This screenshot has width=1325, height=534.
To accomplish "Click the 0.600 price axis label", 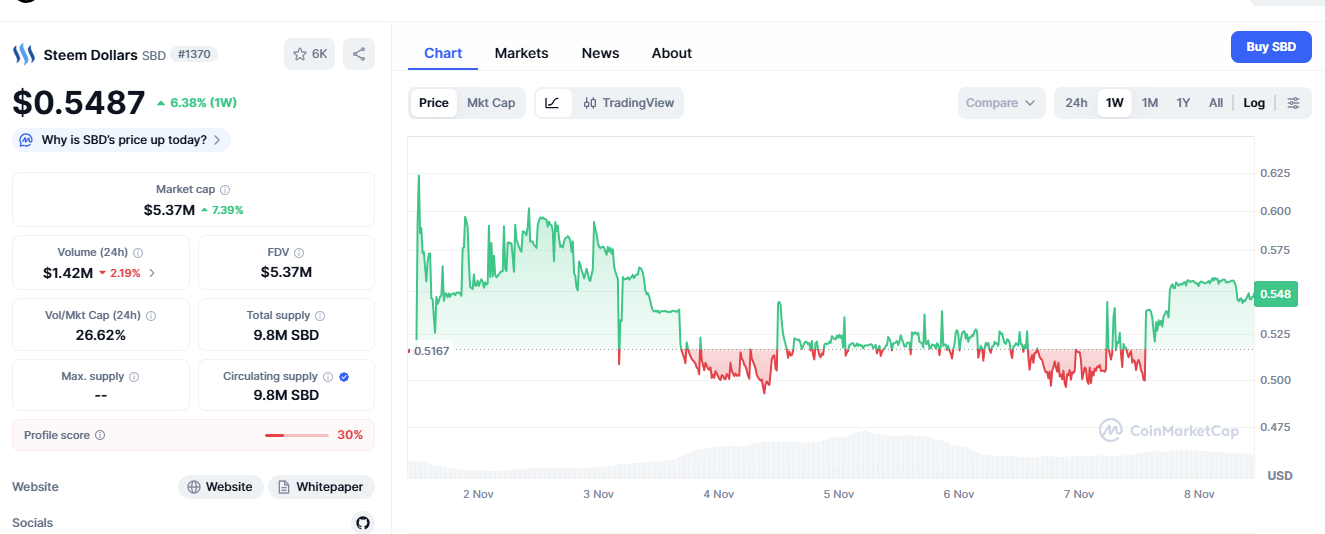I will coord(1275,211).
